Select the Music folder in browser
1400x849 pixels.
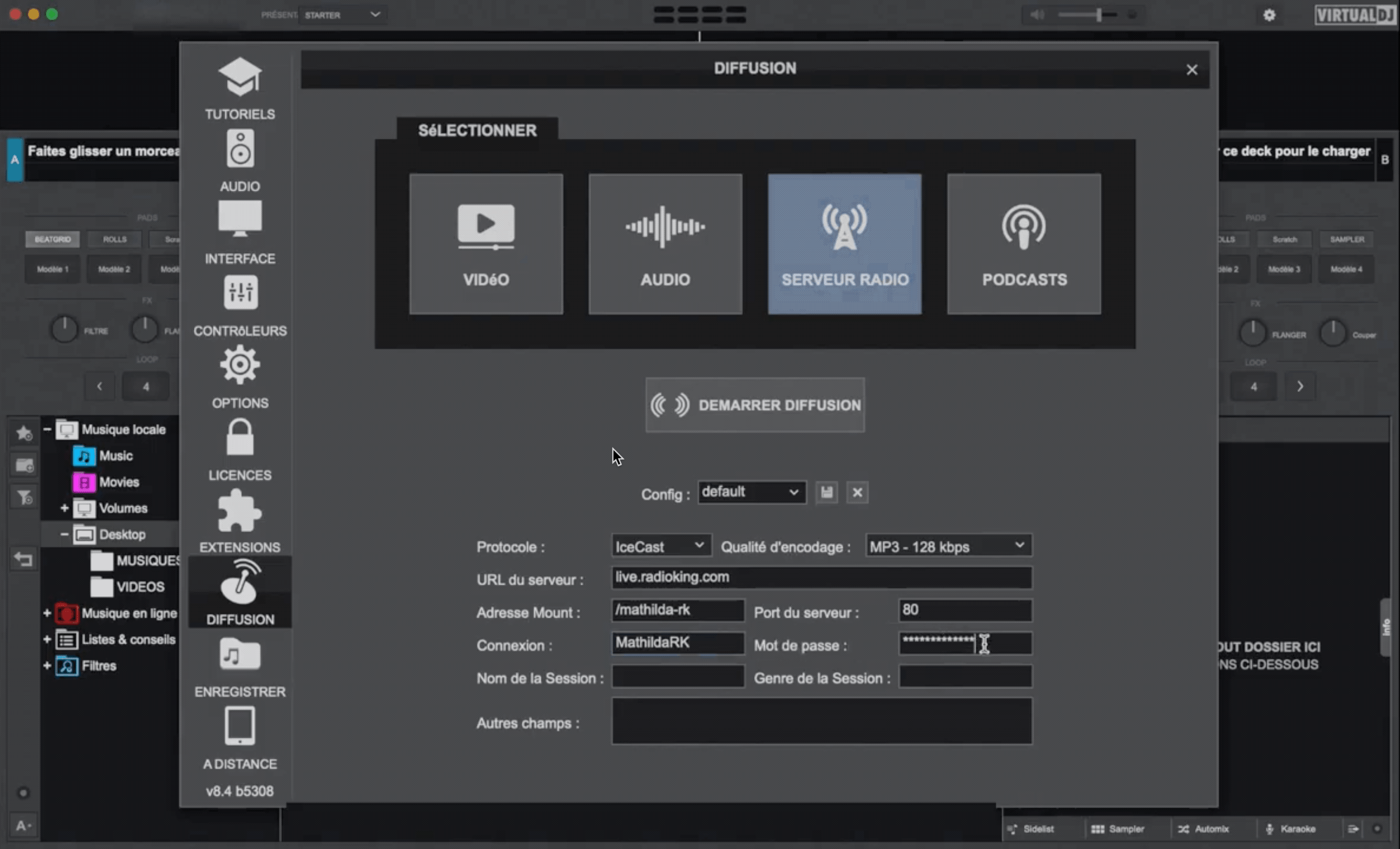[x=103, y=455]
